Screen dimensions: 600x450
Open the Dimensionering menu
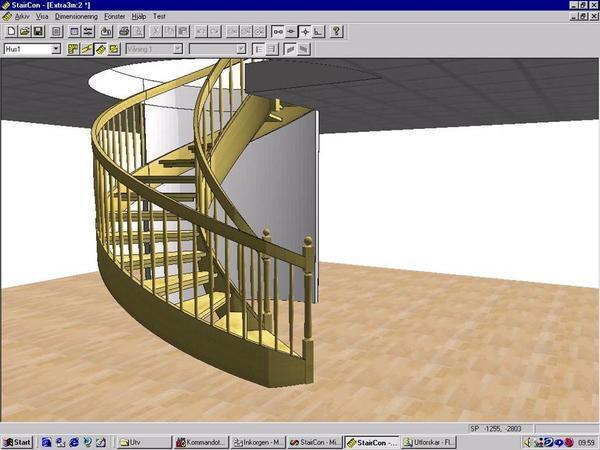coord(76,16)
